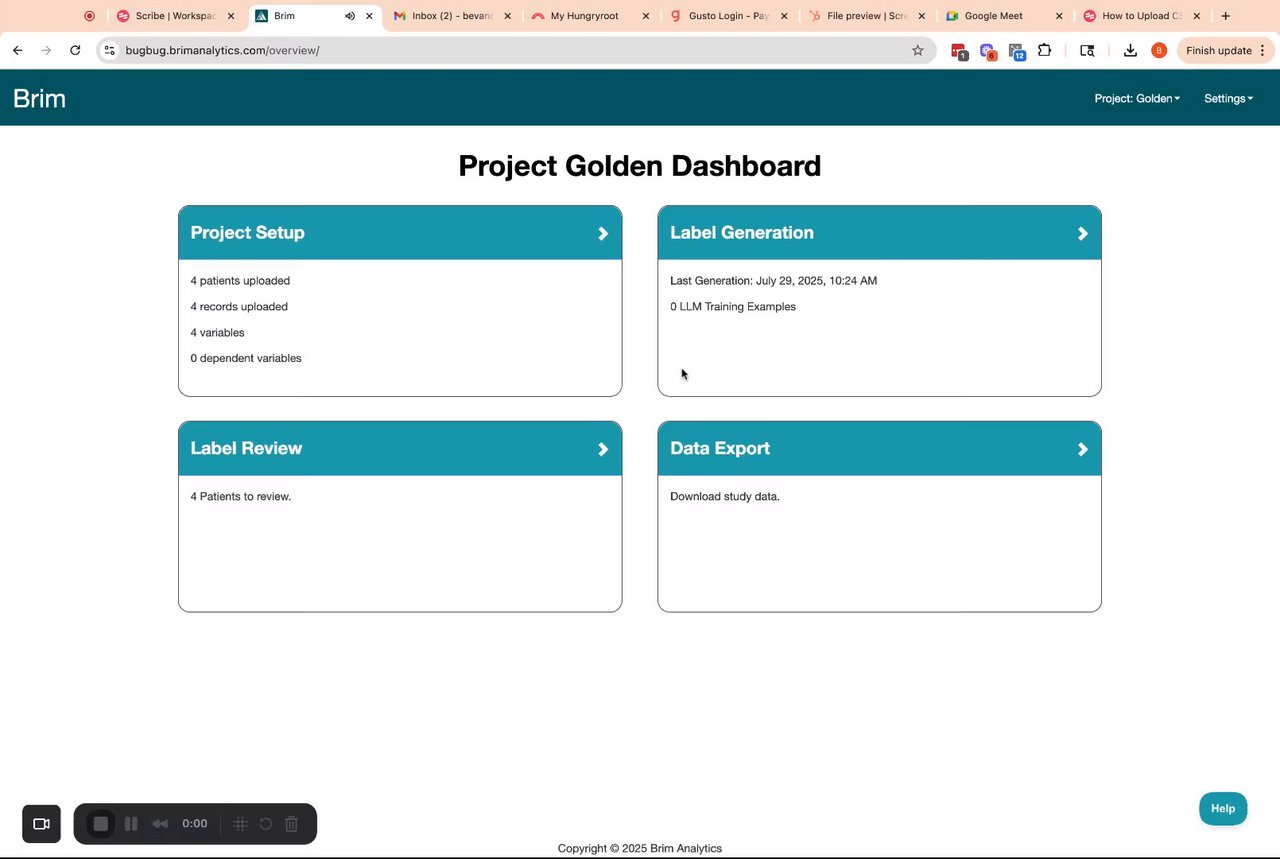Bookmark this page with the star icon
The height and width of the screenshot is (859, 1280).
[x=917, y=50]
